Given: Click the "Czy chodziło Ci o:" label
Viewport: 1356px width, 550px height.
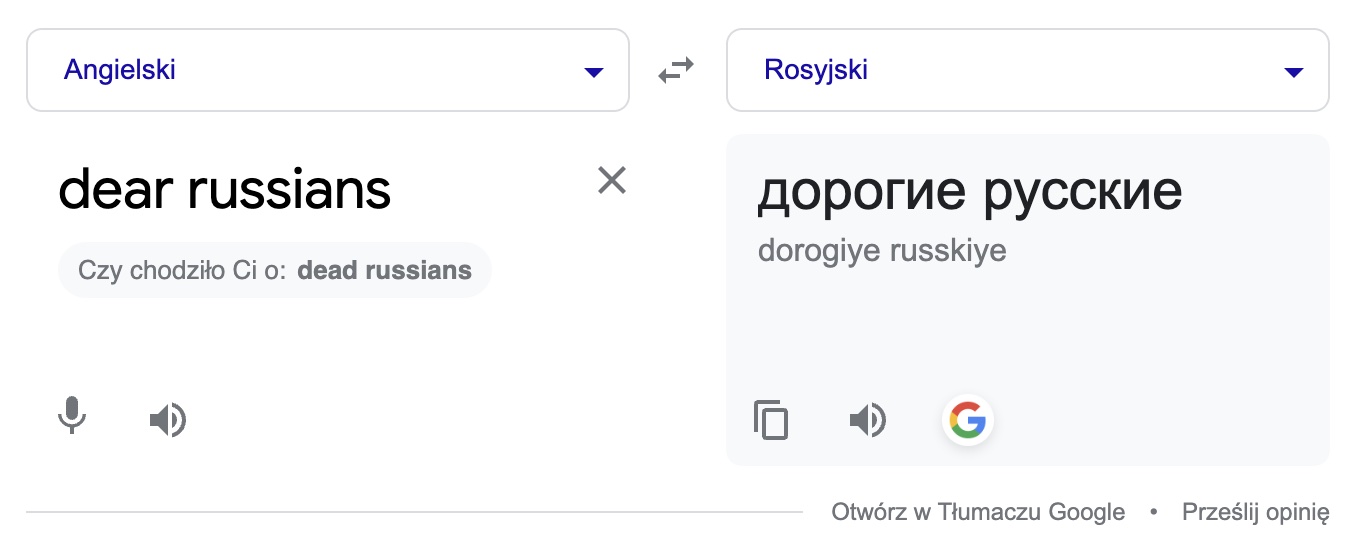Looking at the screenshot, I should coord(183,270).
